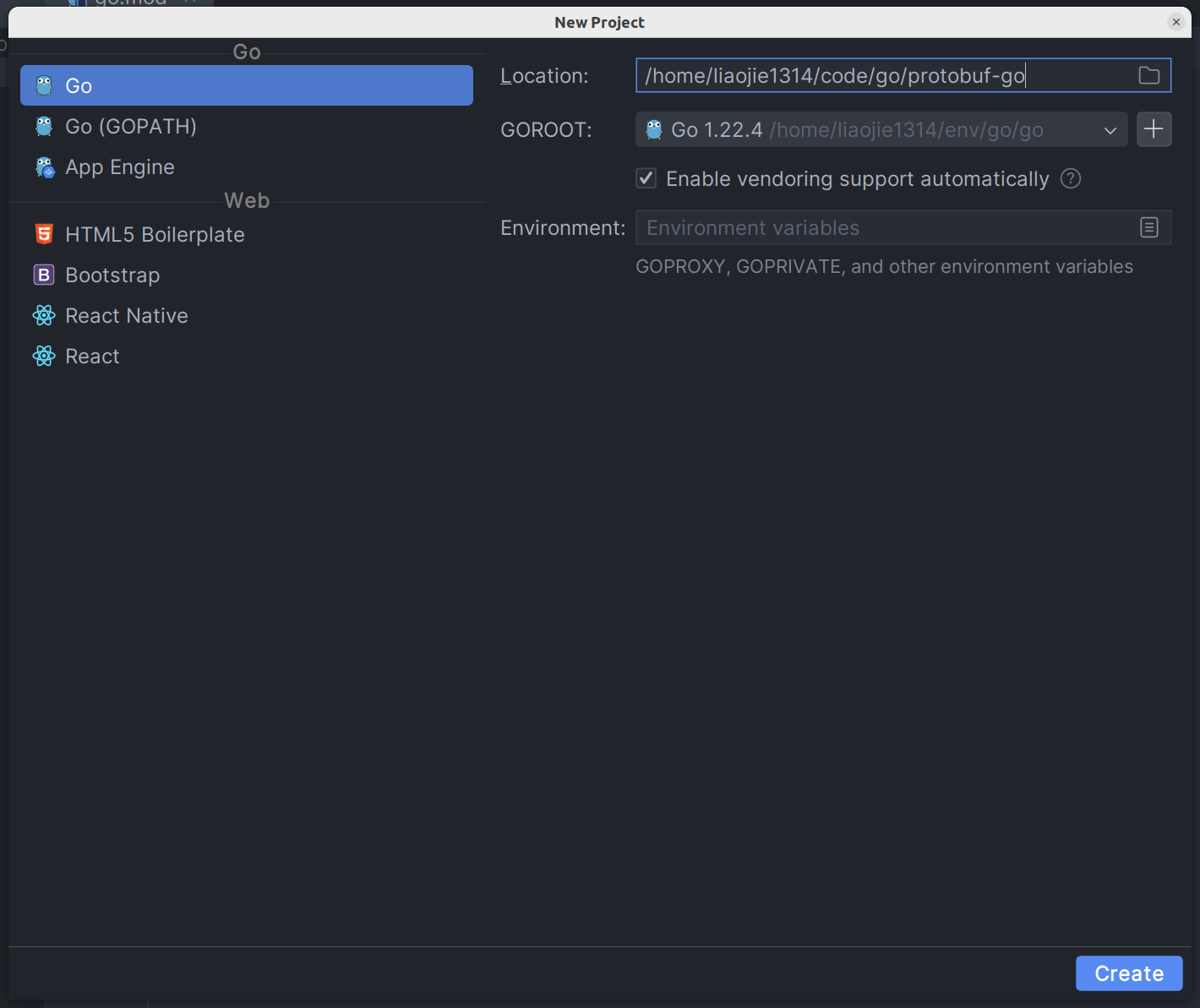The height and width of the screenshot is (1008, 1200).
Task: Select HTML5 Boilerplate template
Action: click(x=246, y=234)
